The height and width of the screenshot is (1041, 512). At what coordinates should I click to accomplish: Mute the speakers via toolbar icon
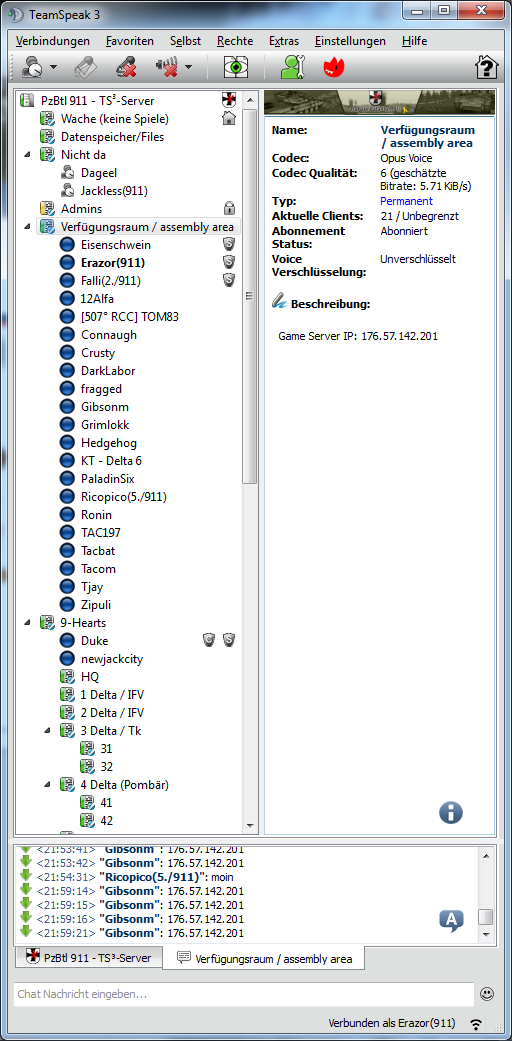coord(166,66)
